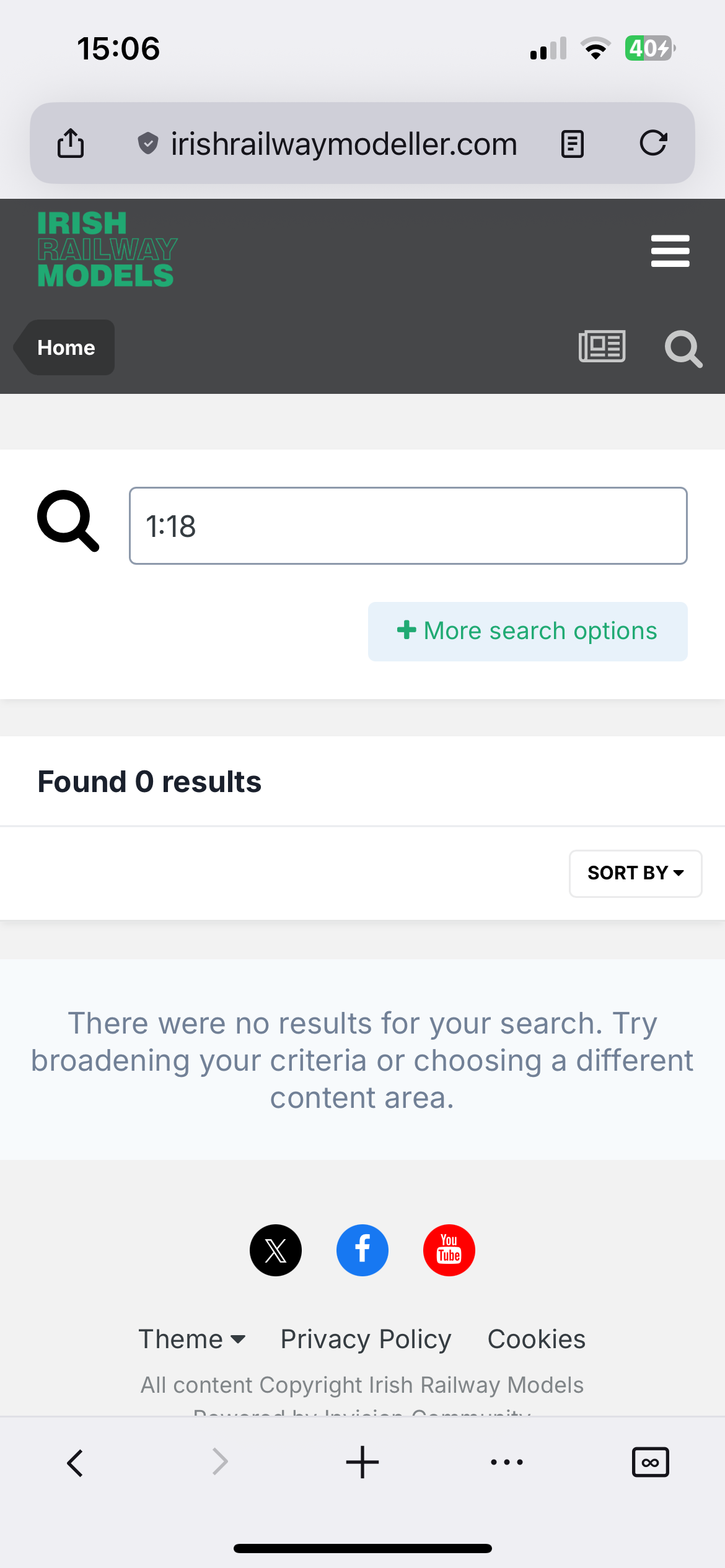Go back using browser back arrow
Screen dimensions: 725x1568
[75, 1463]
